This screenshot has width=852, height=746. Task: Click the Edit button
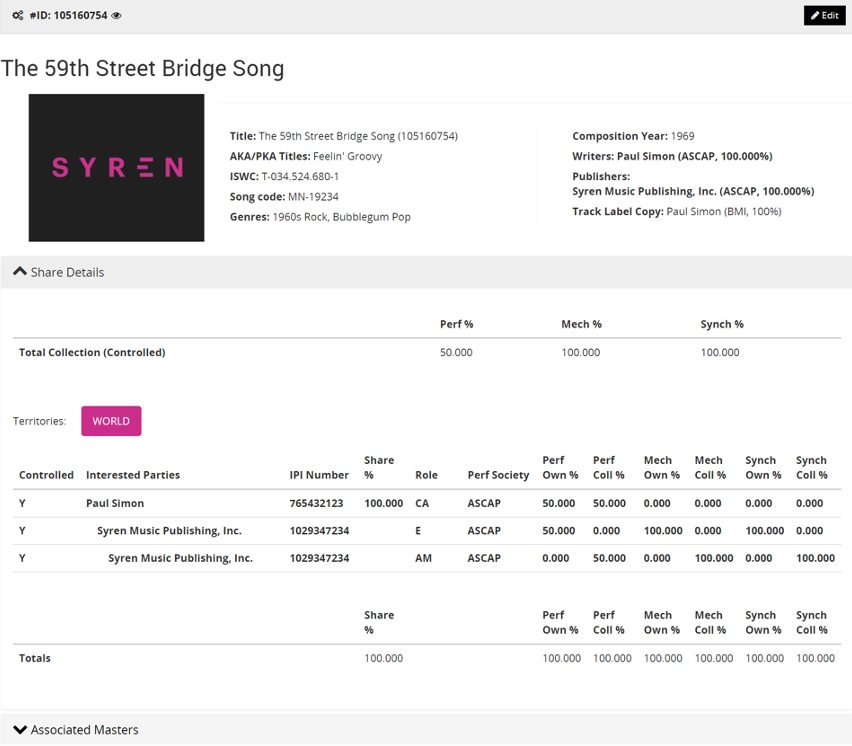[x=824, y=16]
